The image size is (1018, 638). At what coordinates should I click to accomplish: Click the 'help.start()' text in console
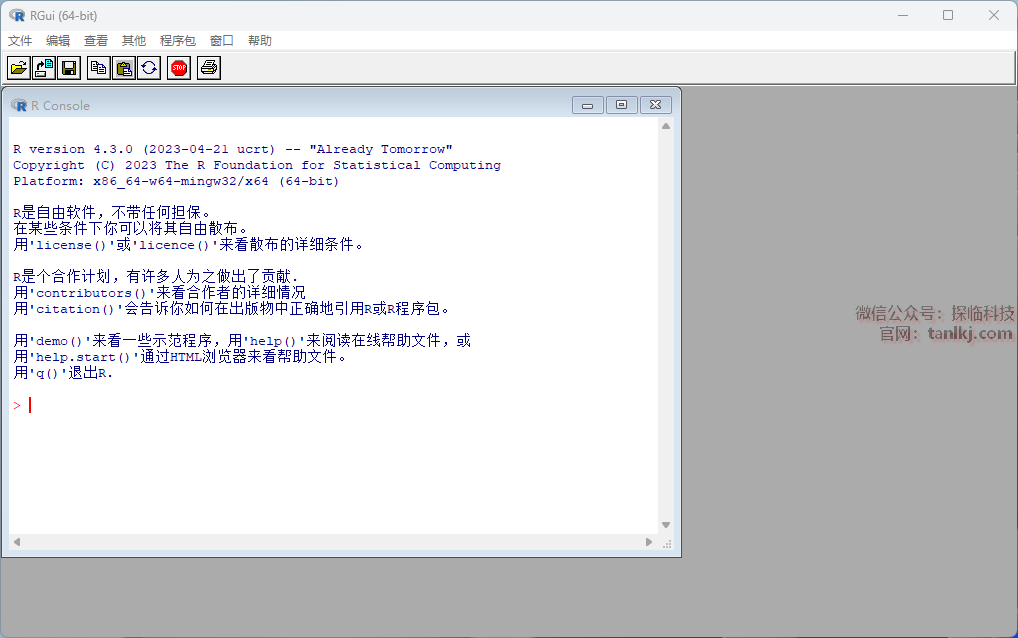click(82, 358)
